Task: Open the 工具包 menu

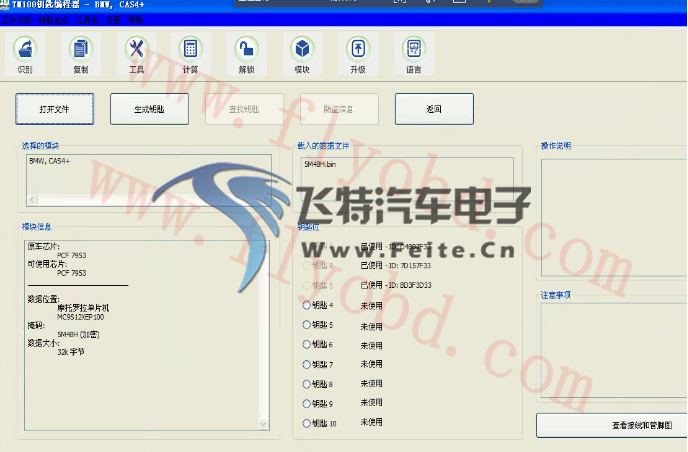Action: [87, 20]
